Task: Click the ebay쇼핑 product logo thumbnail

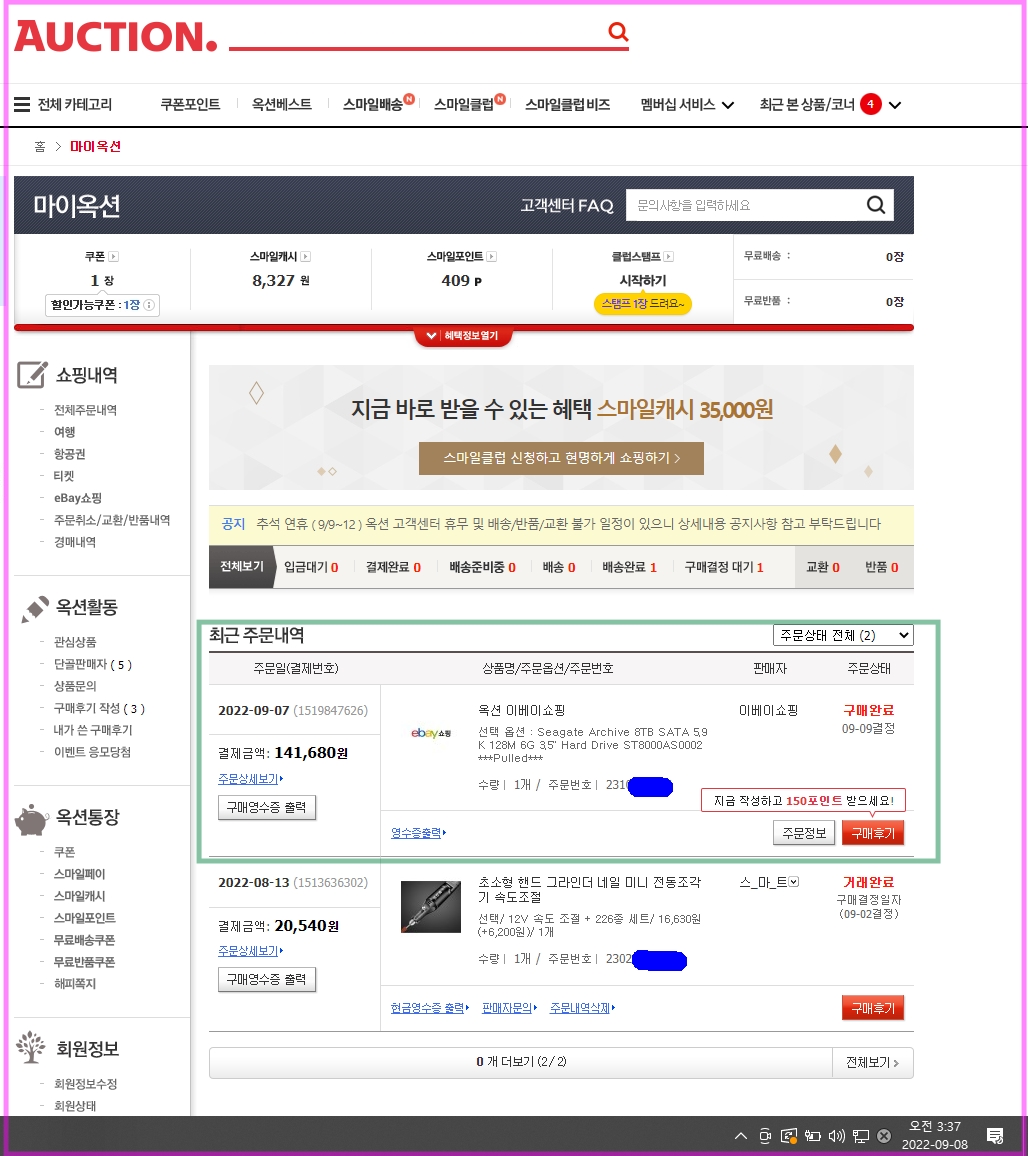Action: (x=431, y=733)
